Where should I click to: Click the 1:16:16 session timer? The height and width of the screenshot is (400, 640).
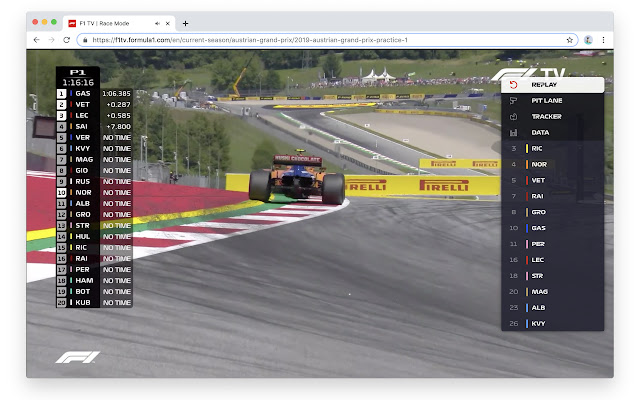[78, 82]
